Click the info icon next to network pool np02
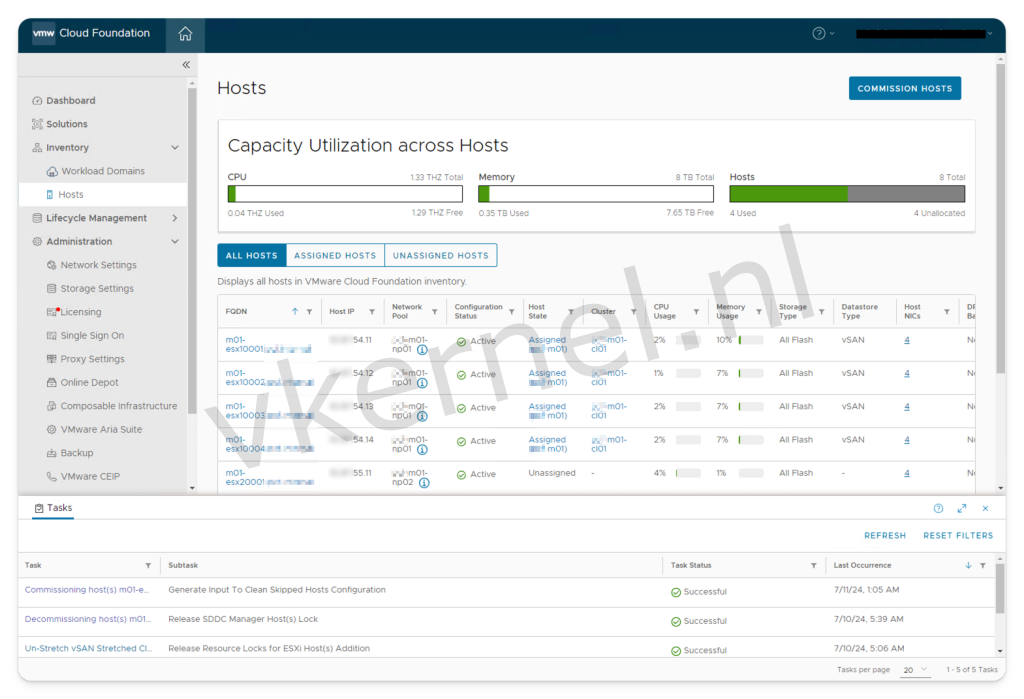 tap(424, 483)
